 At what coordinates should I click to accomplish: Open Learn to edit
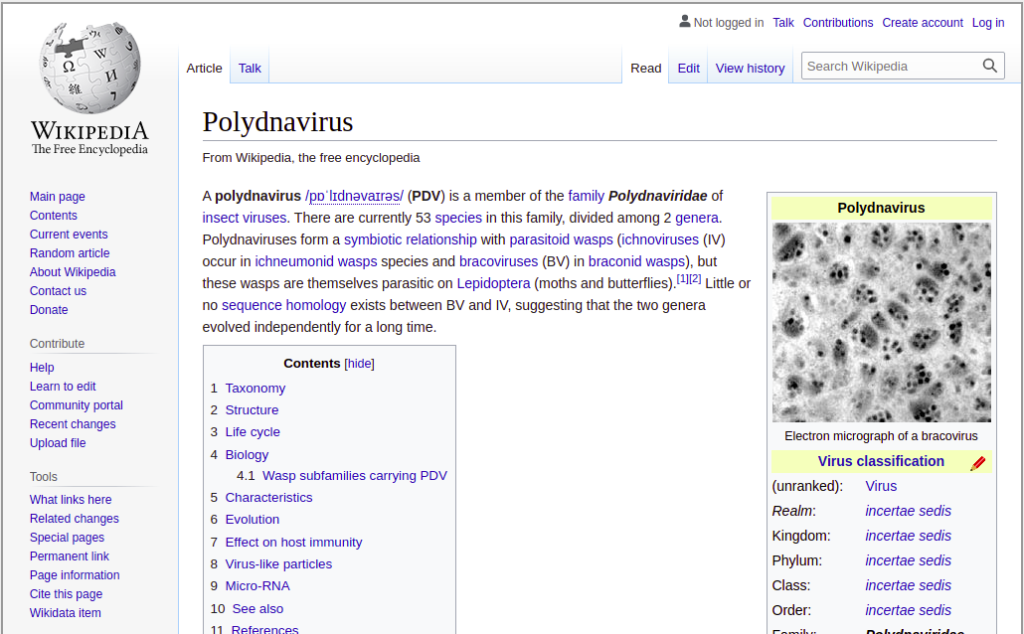point(63,387)
